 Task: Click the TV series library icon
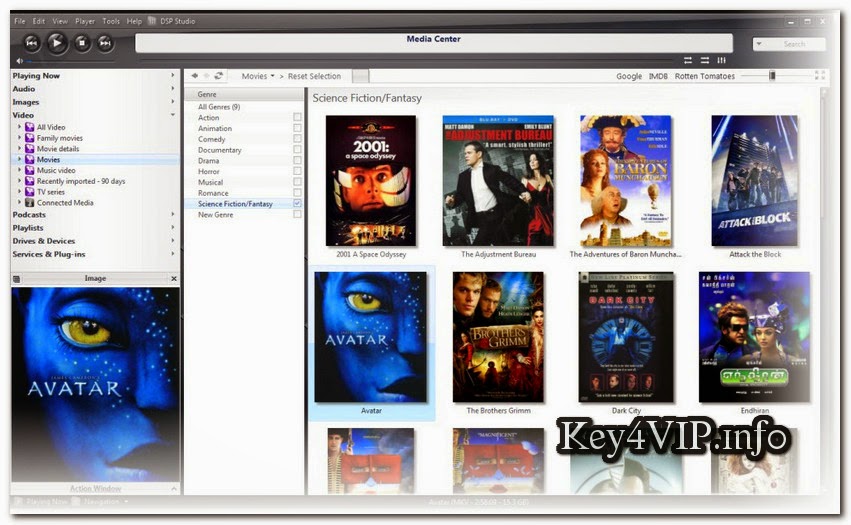[x=30, y=192]
